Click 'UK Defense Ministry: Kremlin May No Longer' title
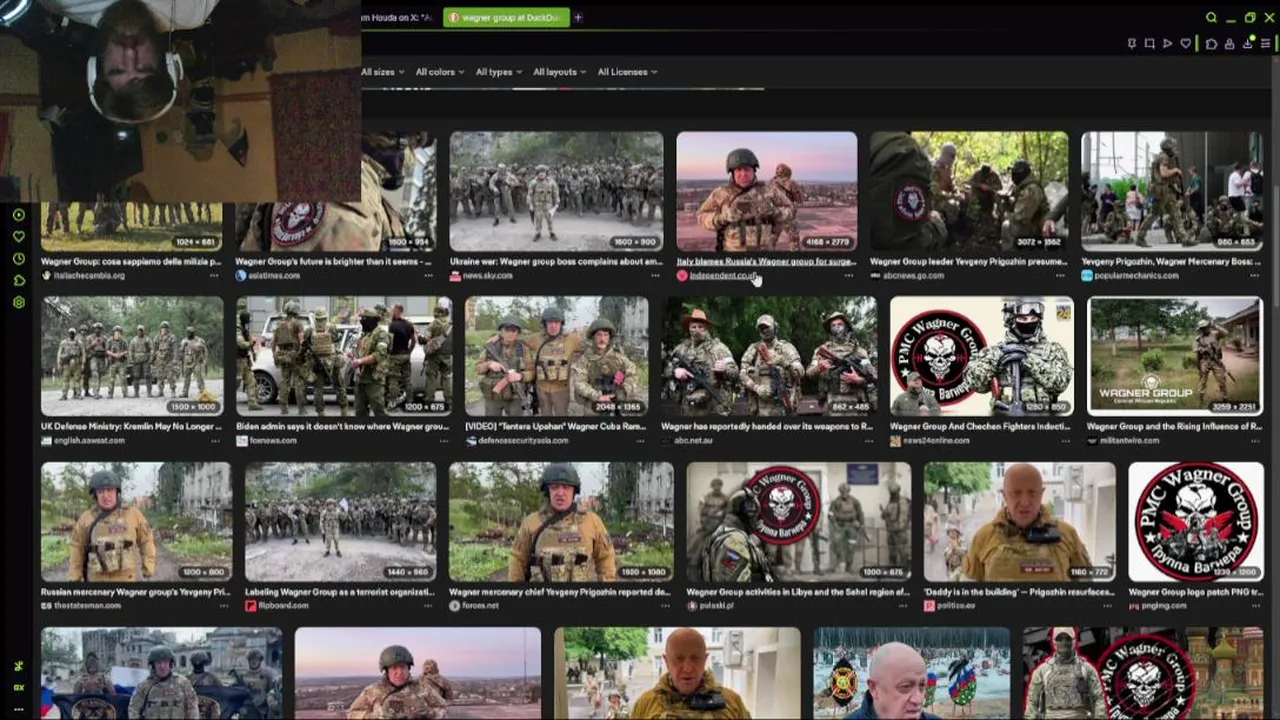Screen dimensions: 1280x720 (131, 427)
